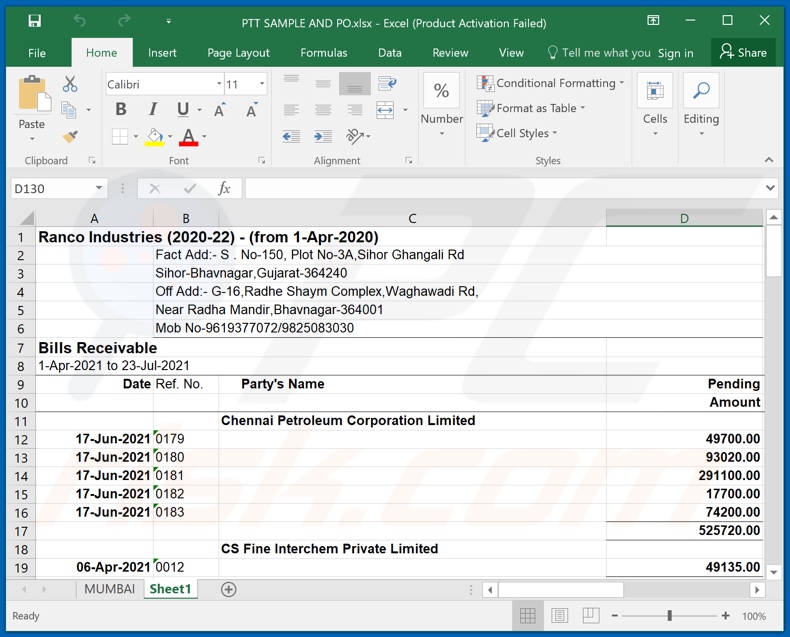Image resolution: width=790 pixels, height=637 pixels.
Task: Switch to Page Break Preview icon
Action: [590, 615]
